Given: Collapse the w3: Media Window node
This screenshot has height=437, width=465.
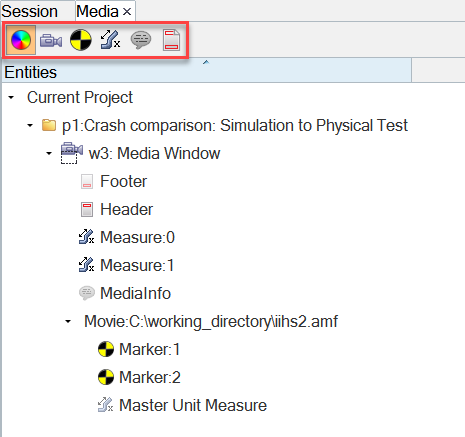Looking at the screenshot, I should 49,154.
